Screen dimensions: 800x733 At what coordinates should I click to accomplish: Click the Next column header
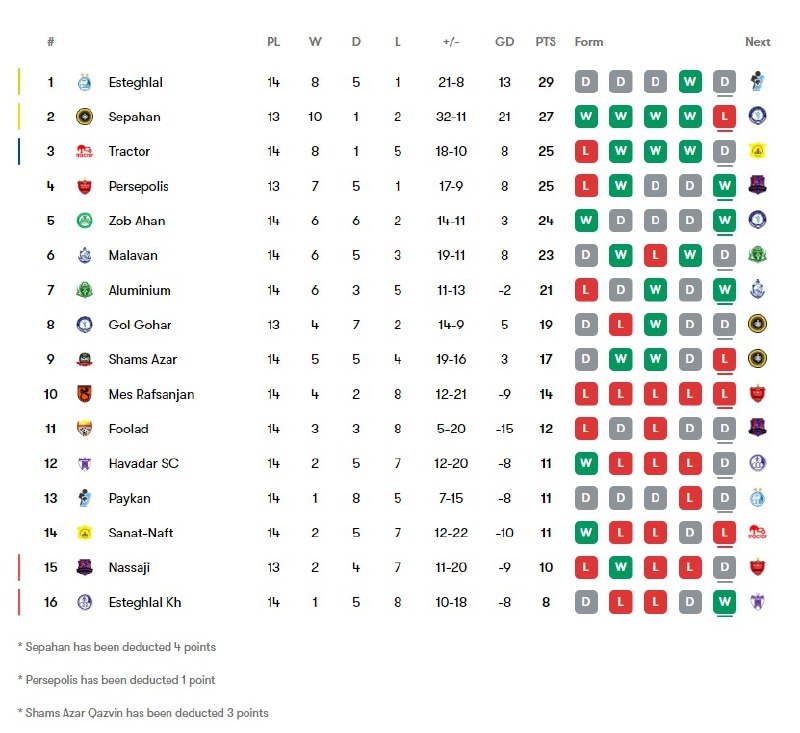(x=758, y=42)
